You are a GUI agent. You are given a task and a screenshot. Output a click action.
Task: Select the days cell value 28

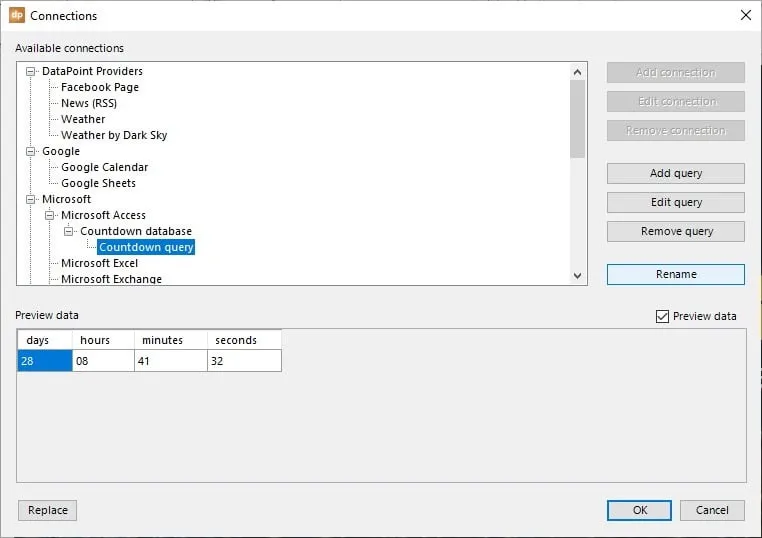coord(45,361)
